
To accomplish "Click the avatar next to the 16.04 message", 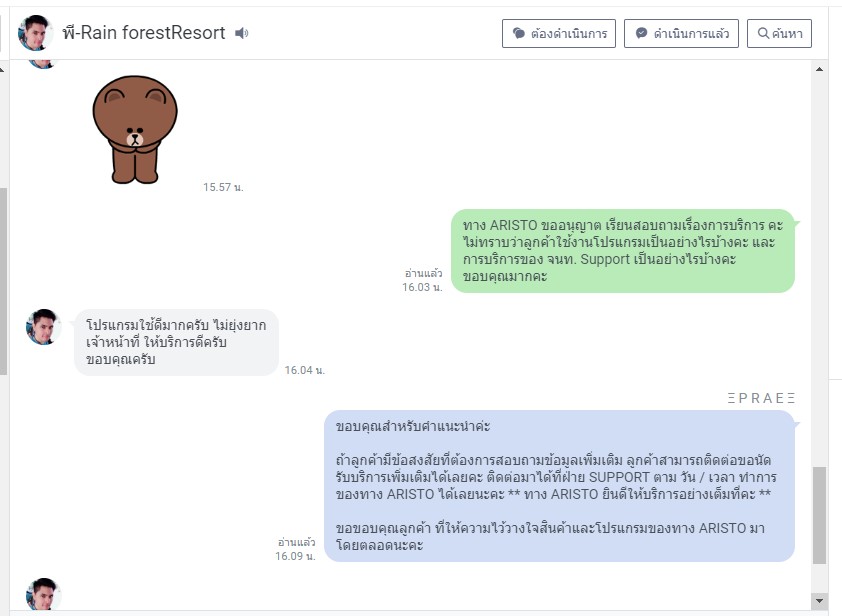I will (x=43, y=327).
